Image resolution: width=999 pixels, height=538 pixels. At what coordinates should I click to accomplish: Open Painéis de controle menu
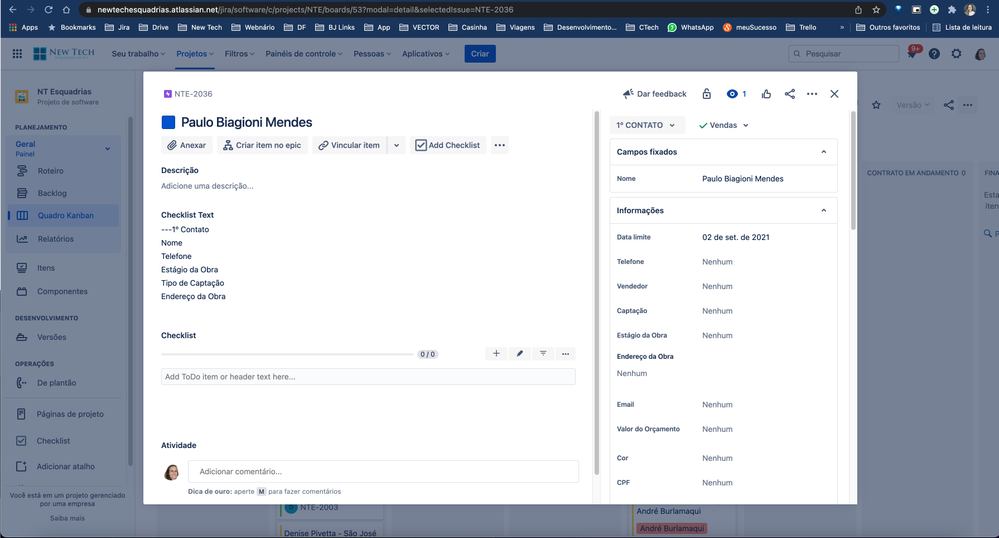coord(304,54)
